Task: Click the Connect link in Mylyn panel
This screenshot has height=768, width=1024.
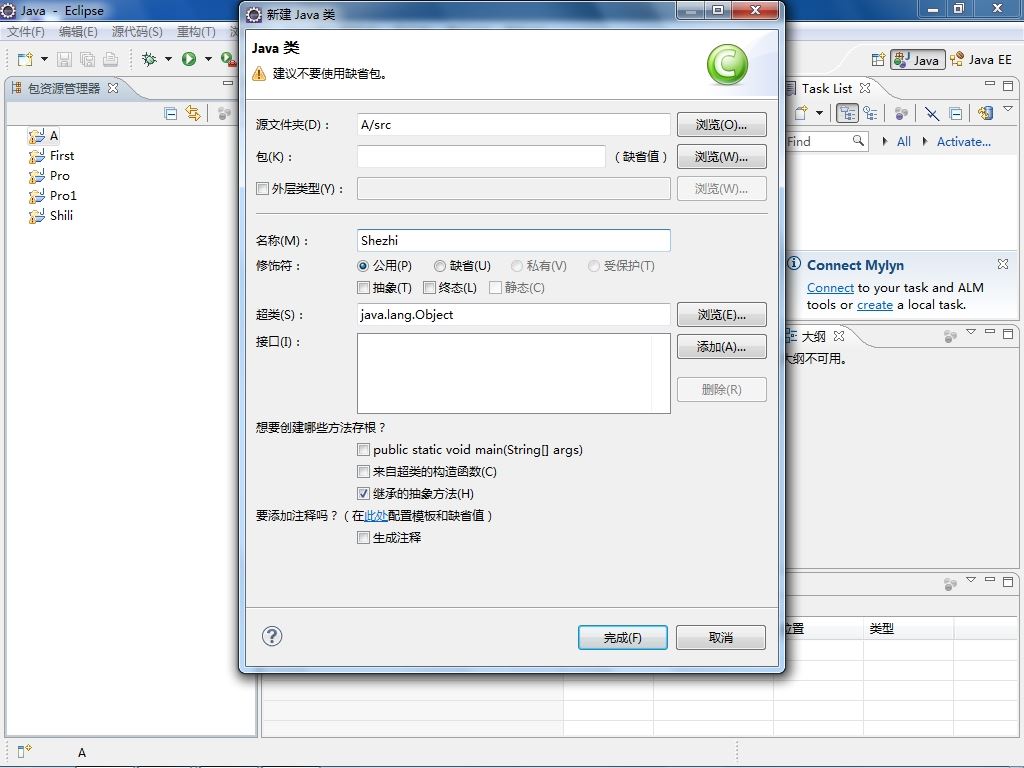Action: click(830, 287)
